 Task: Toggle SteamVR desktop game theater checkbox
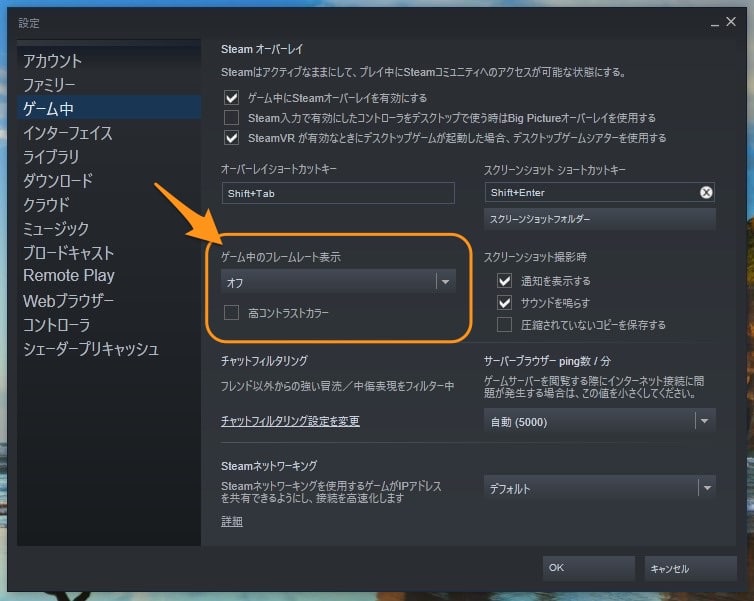point(232,138)
